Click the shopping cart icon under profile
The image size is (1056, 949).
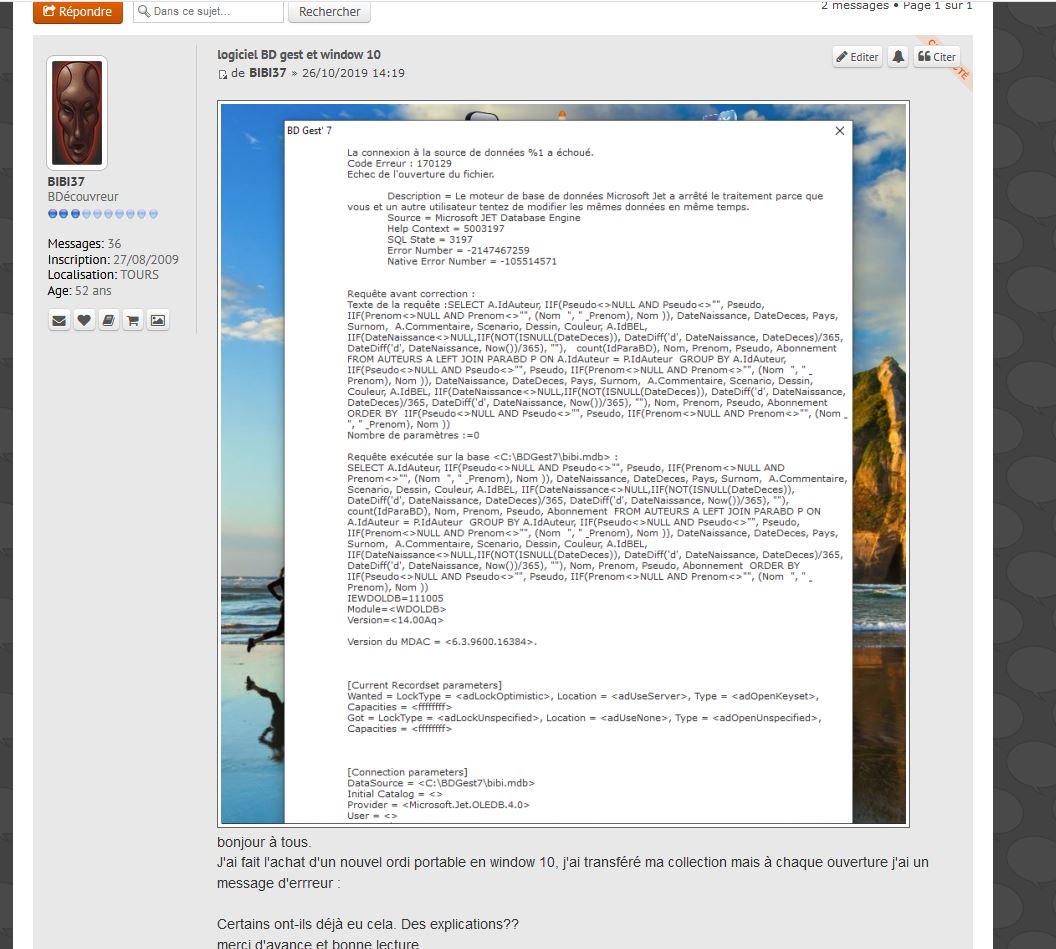(133, 321)
